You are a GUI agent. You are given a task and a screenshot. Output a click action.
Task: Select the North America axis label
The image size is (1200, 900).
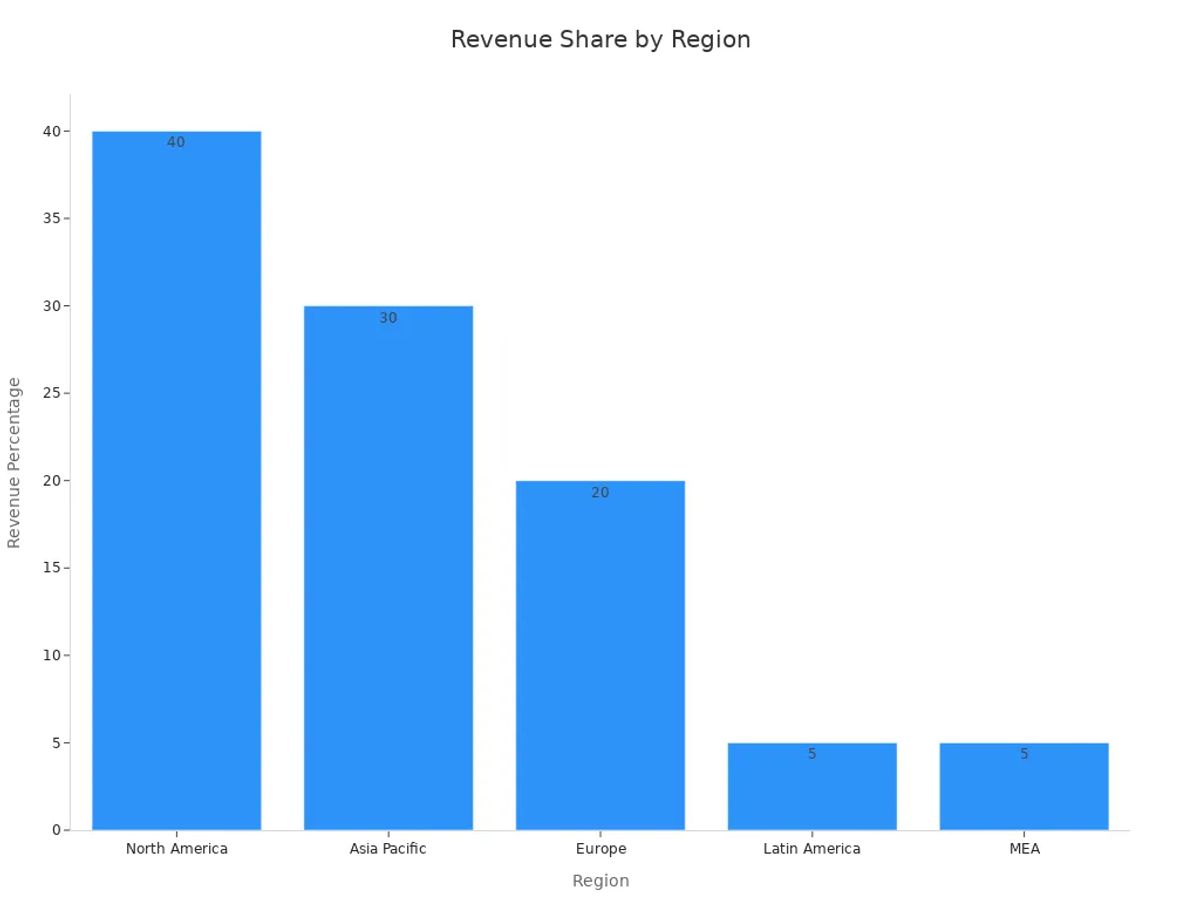point(176,848)
